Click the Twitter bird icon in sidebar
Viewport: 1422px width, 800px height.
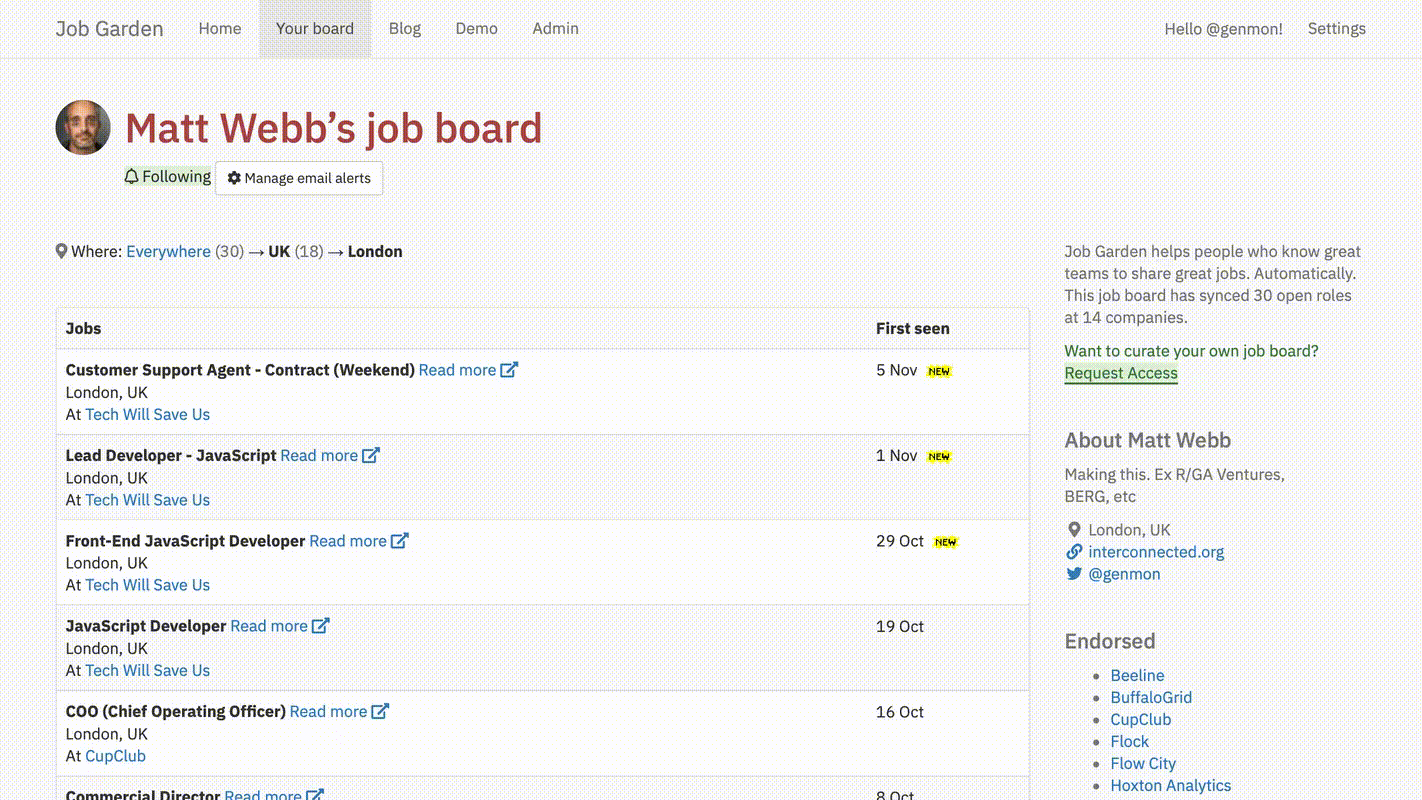[1074, 574]
